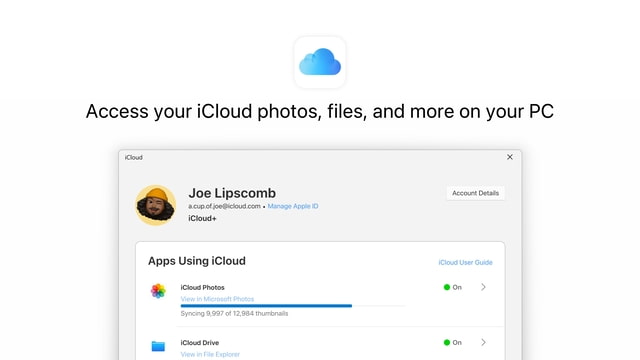Click View in Microsoft Photos link
The width and height of the screenshot is (640, 360).
coord(217,299)
